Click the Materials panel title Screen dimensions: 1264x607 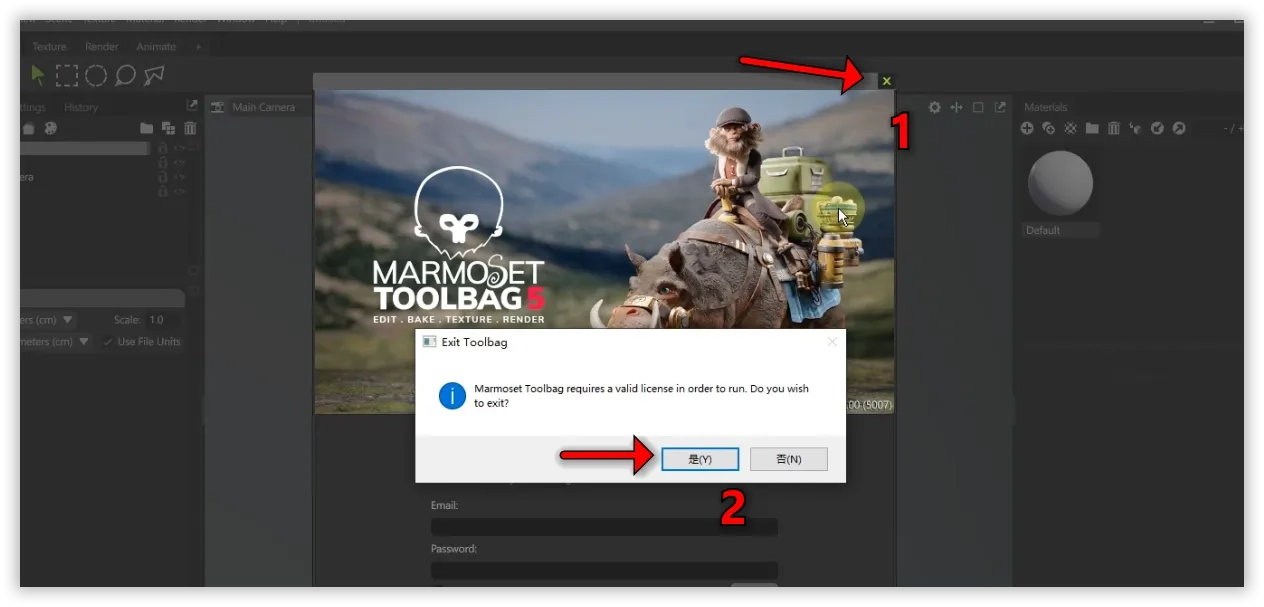(x=1046, y=107)
